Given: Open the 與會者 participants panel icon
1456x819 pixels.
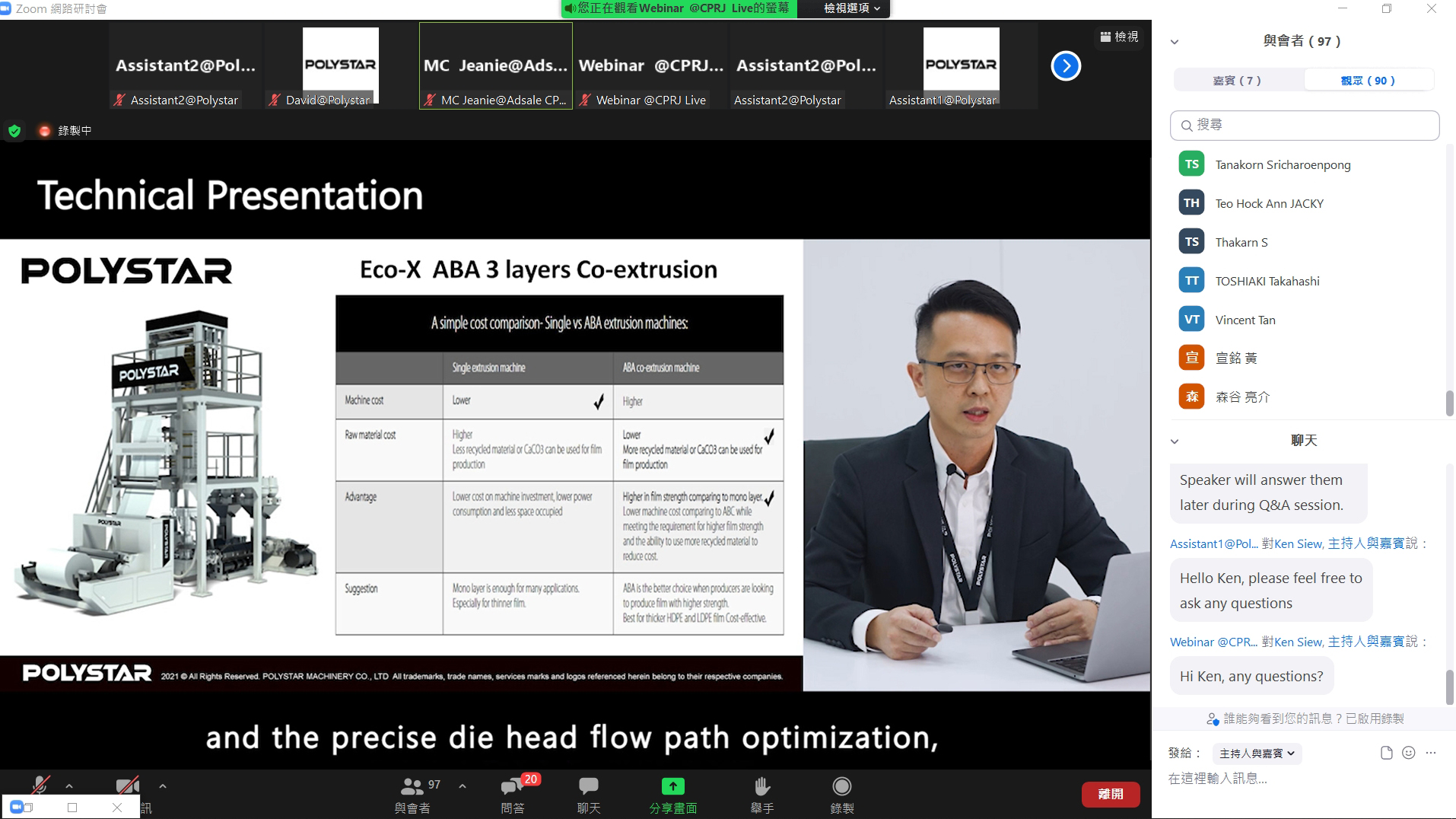Looking at the screenshot, I should (x=412, y=786).
